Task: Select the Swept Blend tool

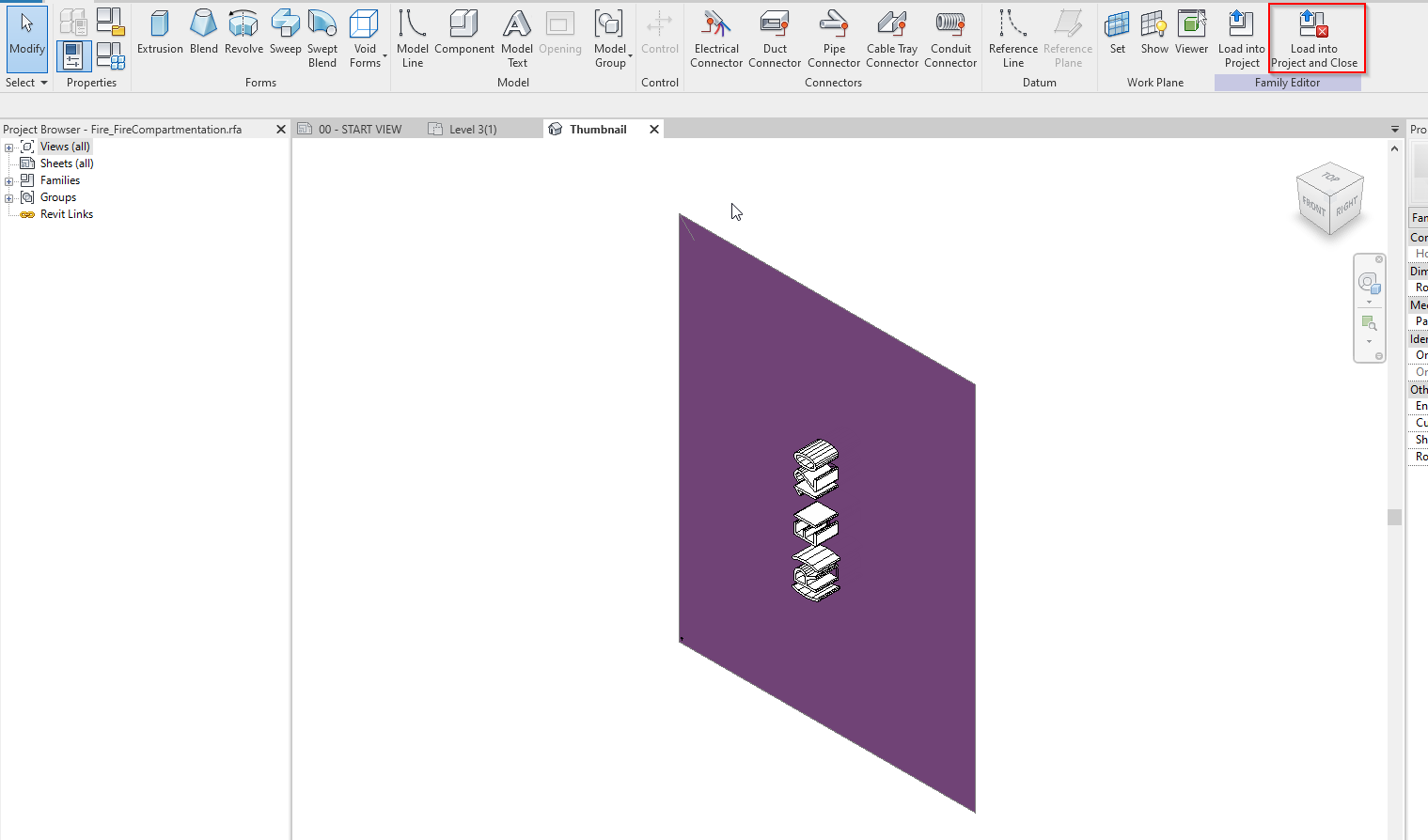Action: 322,39
